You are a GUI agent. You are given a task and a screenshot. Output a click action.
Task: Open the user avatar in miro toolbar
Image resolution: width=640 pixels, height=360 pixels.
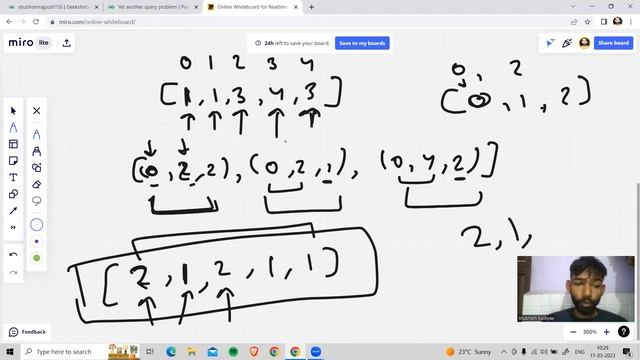point(584,43)
